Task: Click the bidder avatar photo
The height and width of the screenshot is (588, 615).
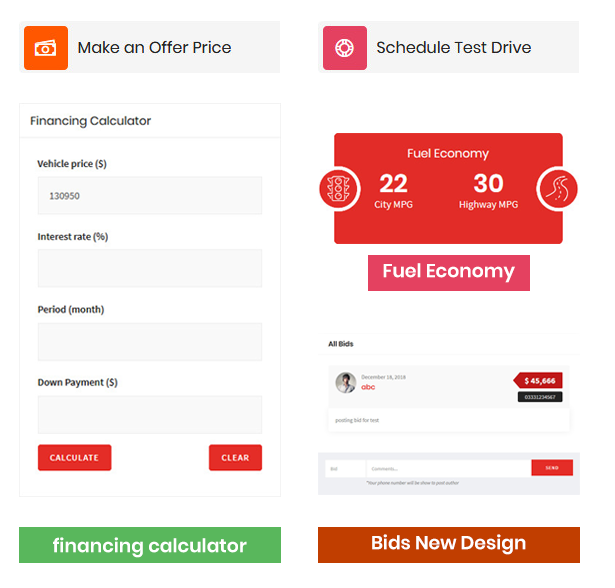Action: (346, 383)
